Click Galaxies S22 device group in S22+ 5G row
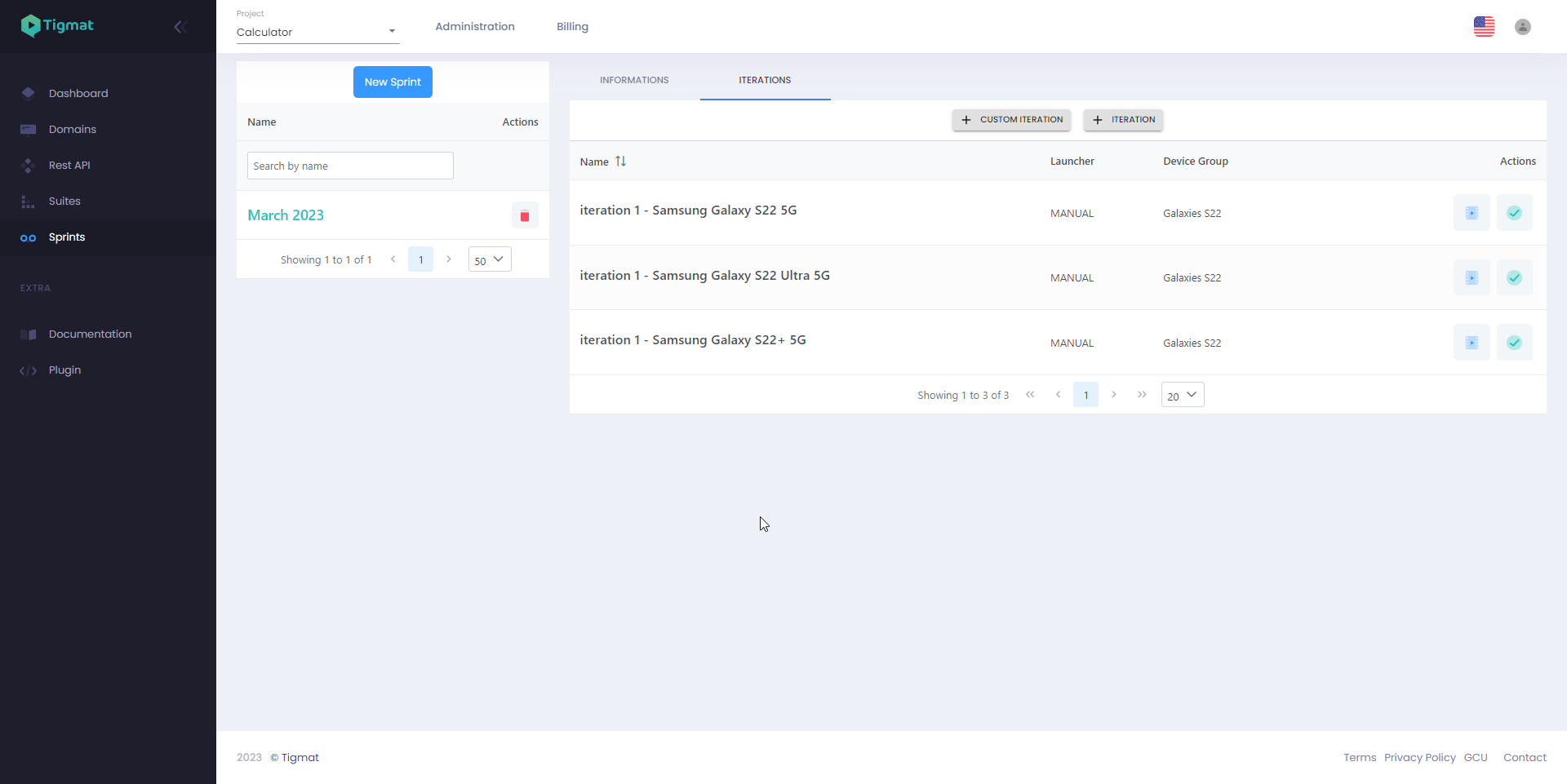The width and height of the screenshot is (1567, 784). click(x=1192, y=343)
